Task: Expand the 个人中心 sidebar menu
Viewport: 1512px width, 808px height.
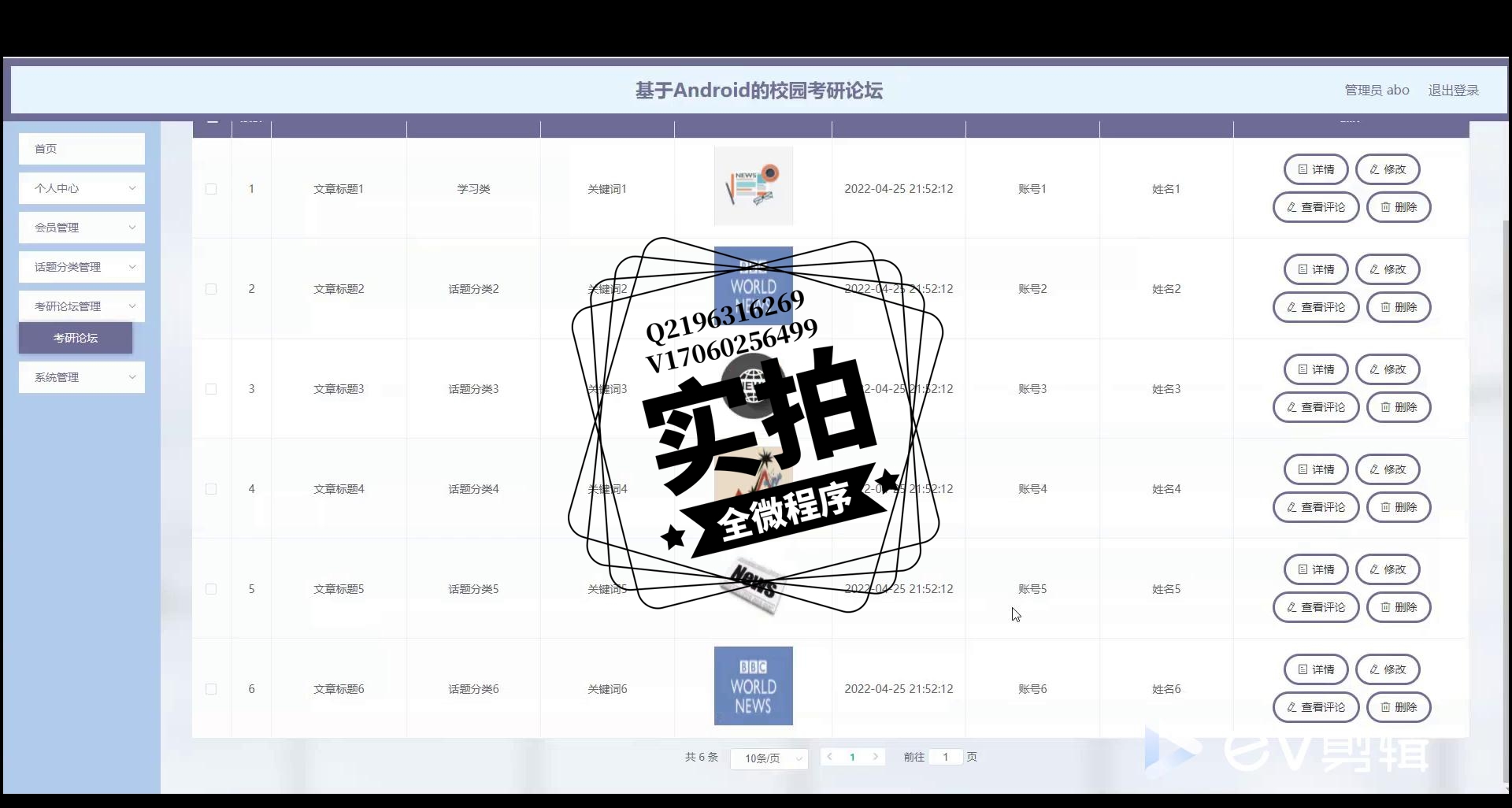Action: [82, 188]
